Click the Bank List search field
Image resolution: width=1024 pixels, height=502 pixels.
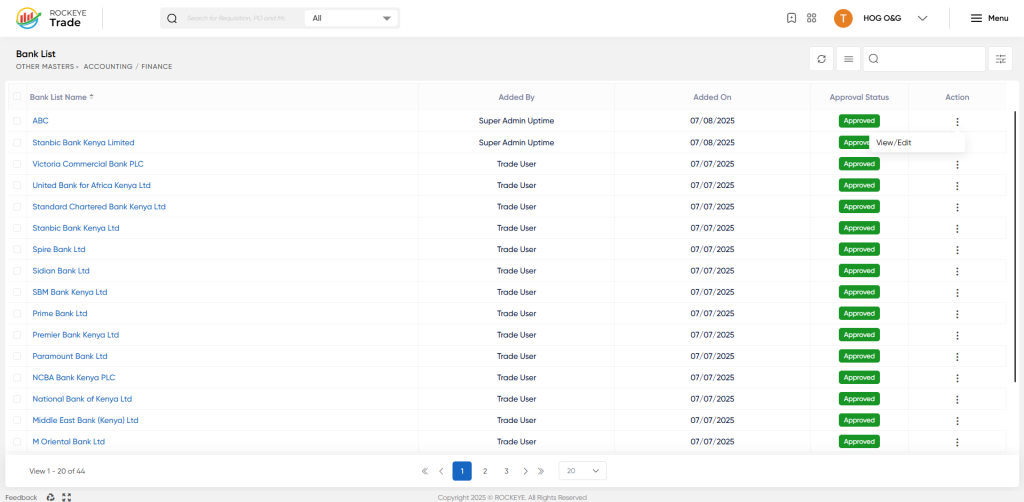(x=924, y=59)
